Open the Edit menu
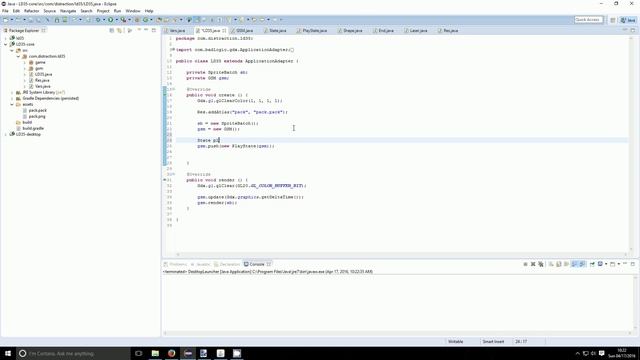 tap(16, 11)
